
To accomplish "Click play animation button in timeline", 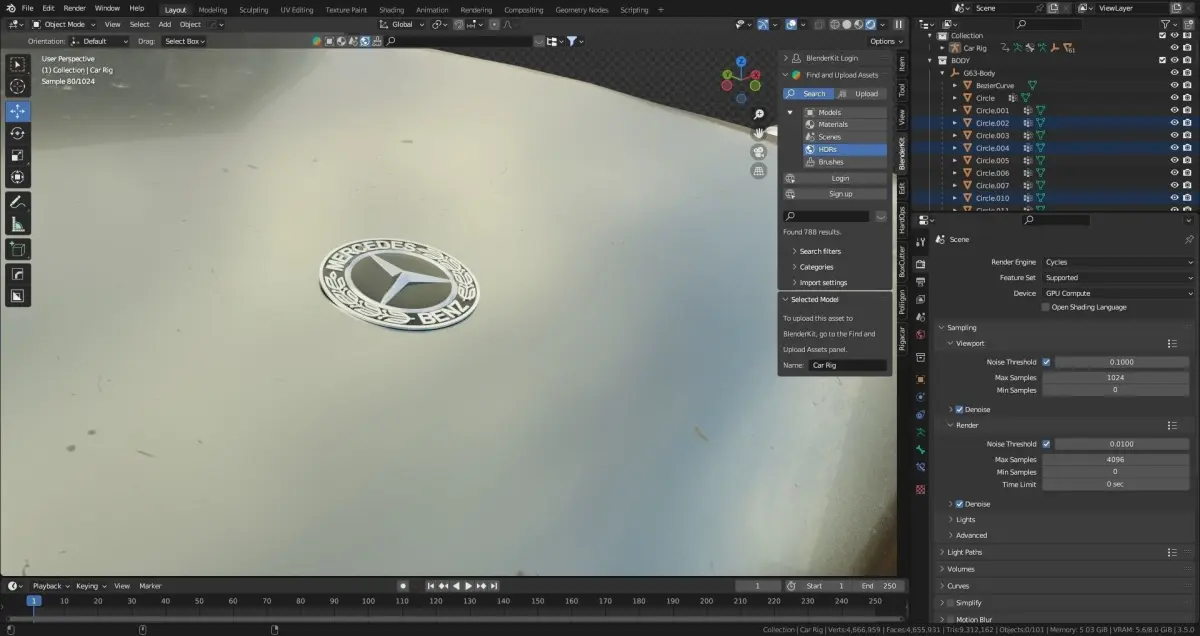I will [x=467, y=586].
